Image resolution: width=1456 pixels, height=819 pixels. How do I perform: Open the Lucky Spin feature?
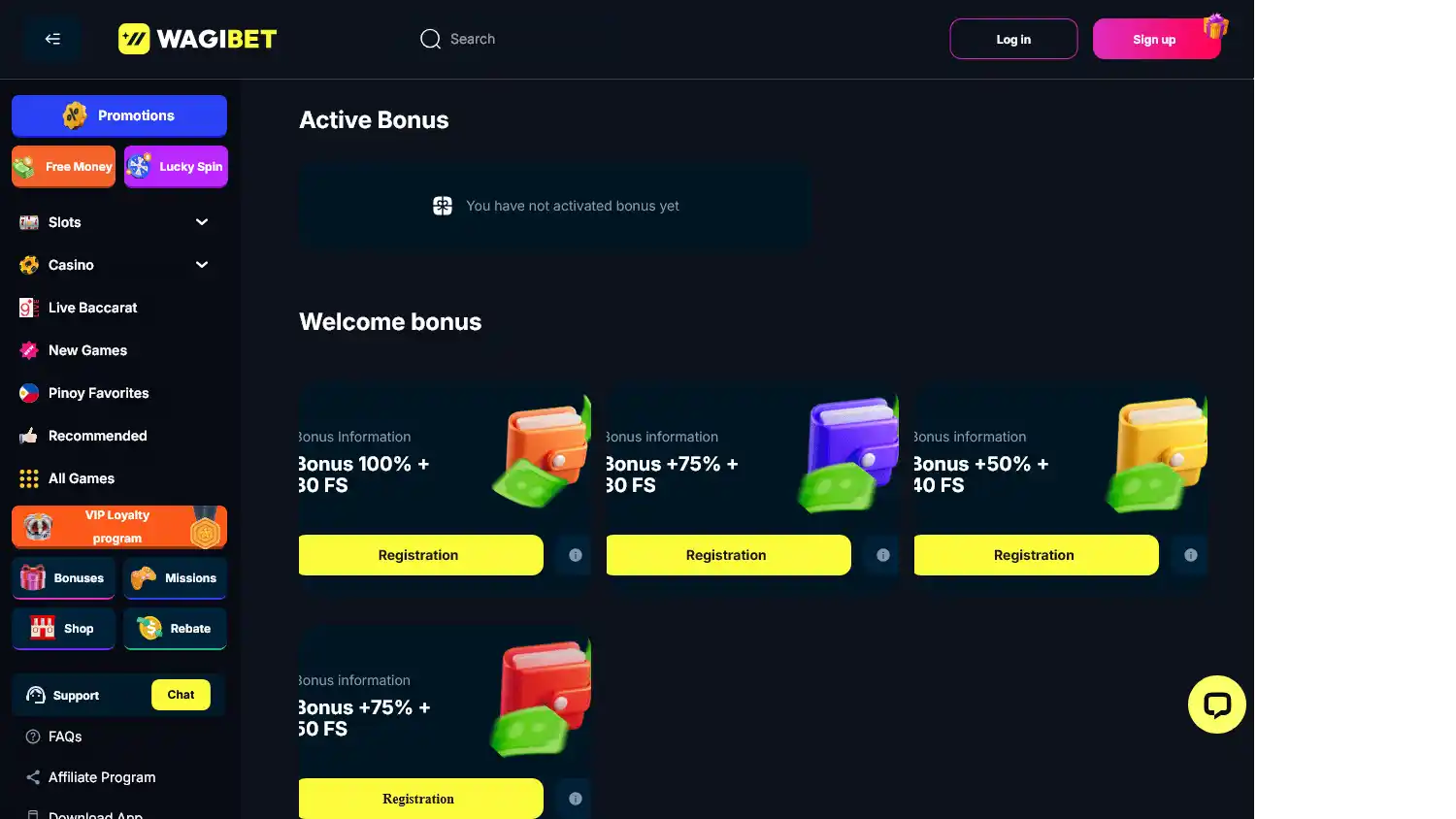tap(176, 166)
